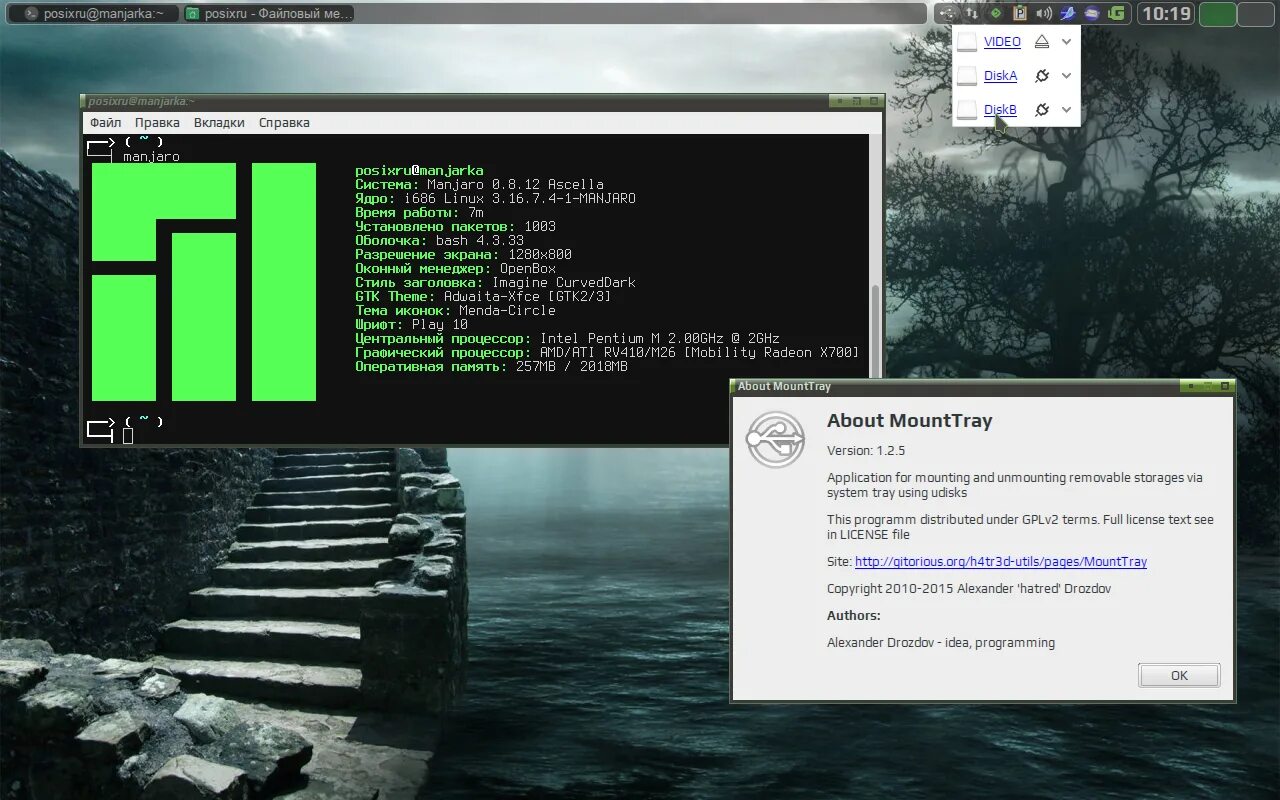Open the Правка menu in terminal
1280x800 pixels.
[x=158, y=123]
